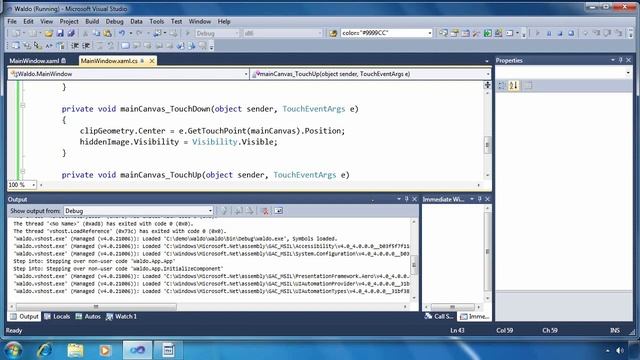Switch to the Call Stack tab
This screenshot has width=640, height=360.
point(439,316)
